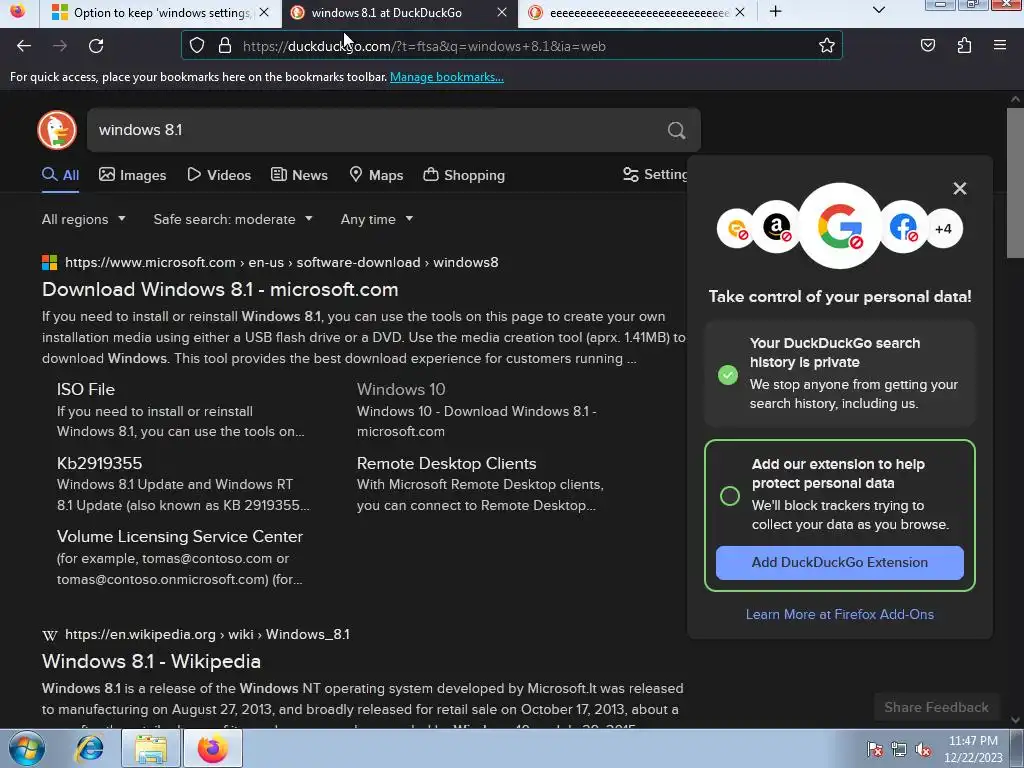Screen dimensions: 1024x768
Task: Click the taskbar clock showing 11:47 PM
Action: click(x=973, y=749)
